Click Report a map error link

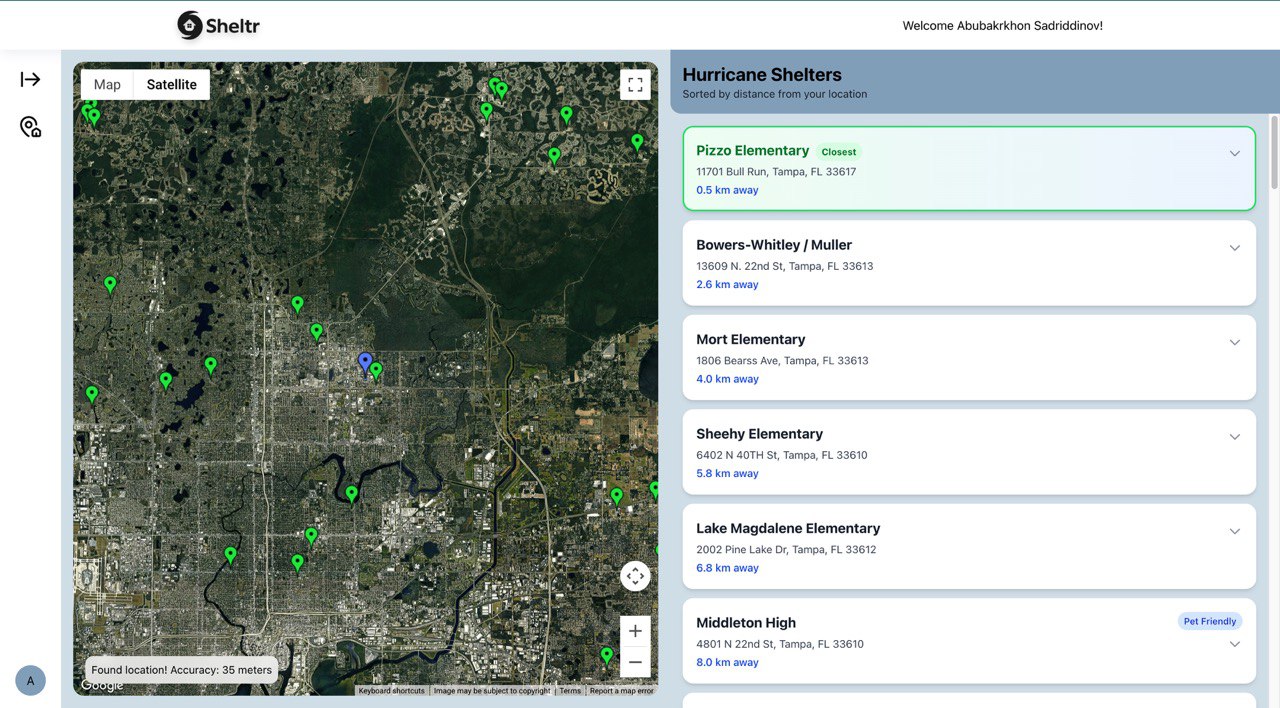coord(621,691)
